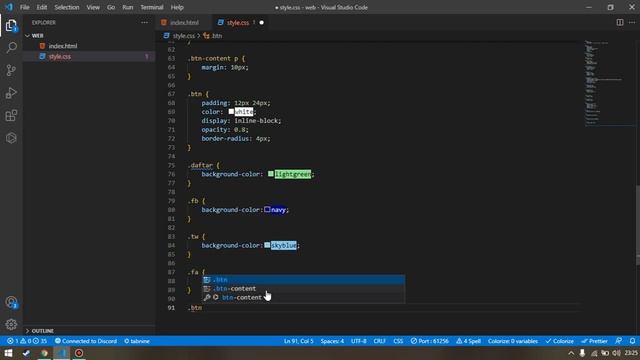Image resolution: width=640 pixels, height=360 pixels.
Task: Switch to the index.html tab
Action: (x=184, y=22)
